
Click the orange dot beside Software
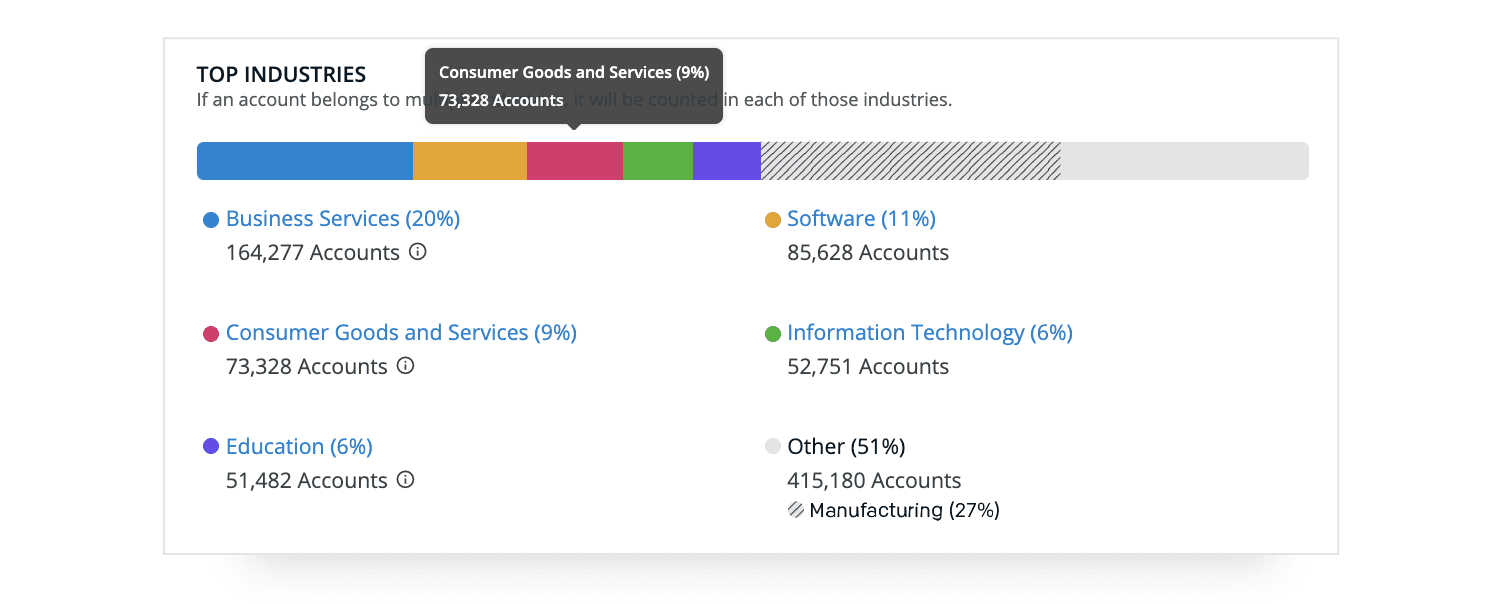click(x=772, y=218)
